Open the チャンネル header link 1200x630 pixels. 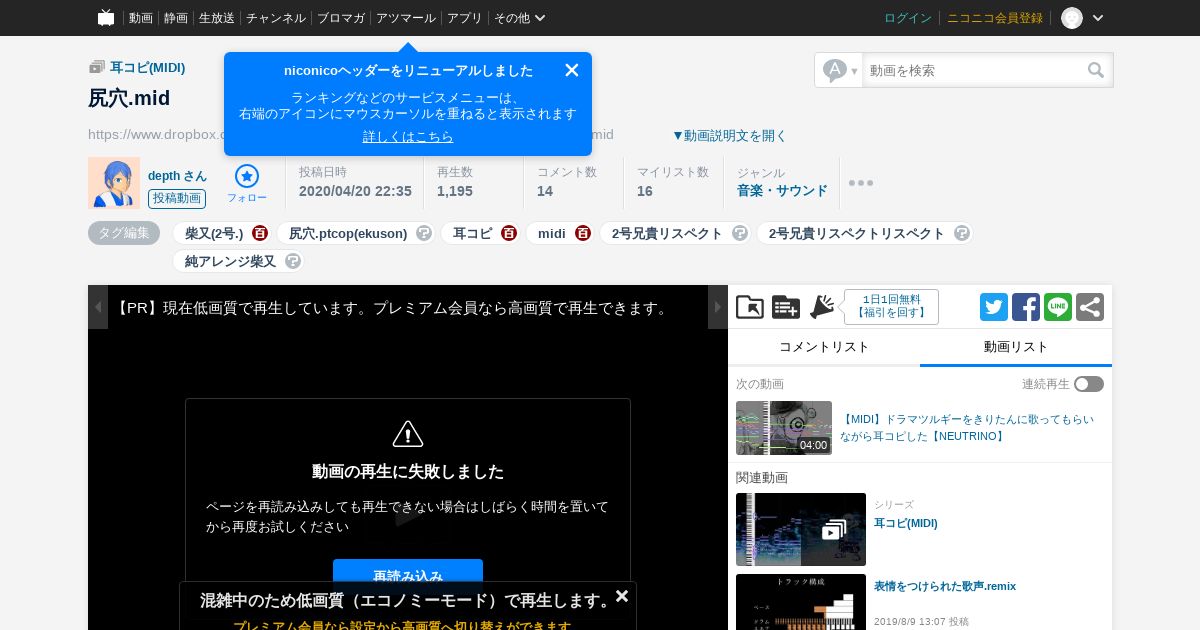(276, 18)
